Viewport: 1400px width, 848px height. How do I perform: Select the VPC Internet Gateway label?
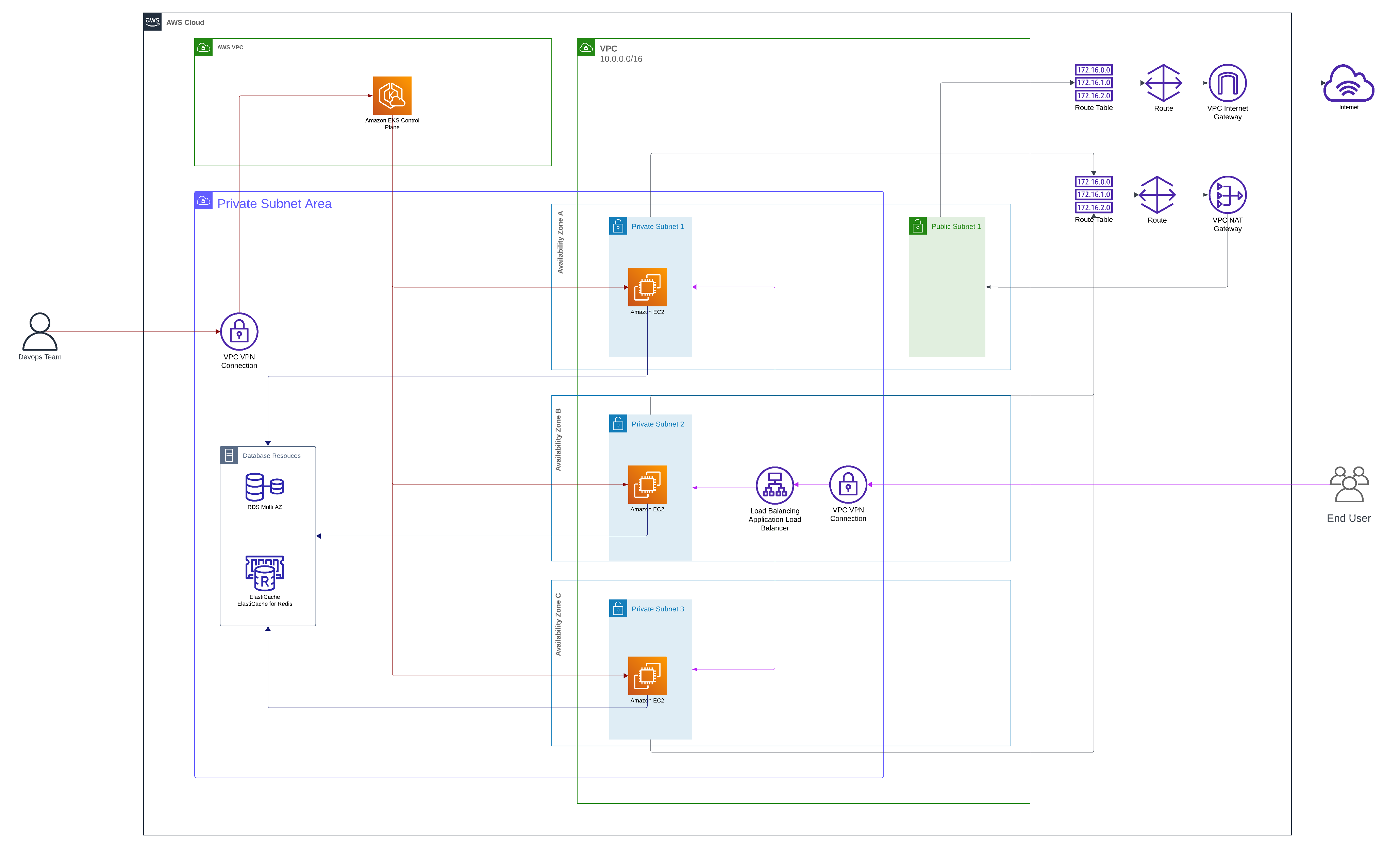click(x=1228, y=113)
